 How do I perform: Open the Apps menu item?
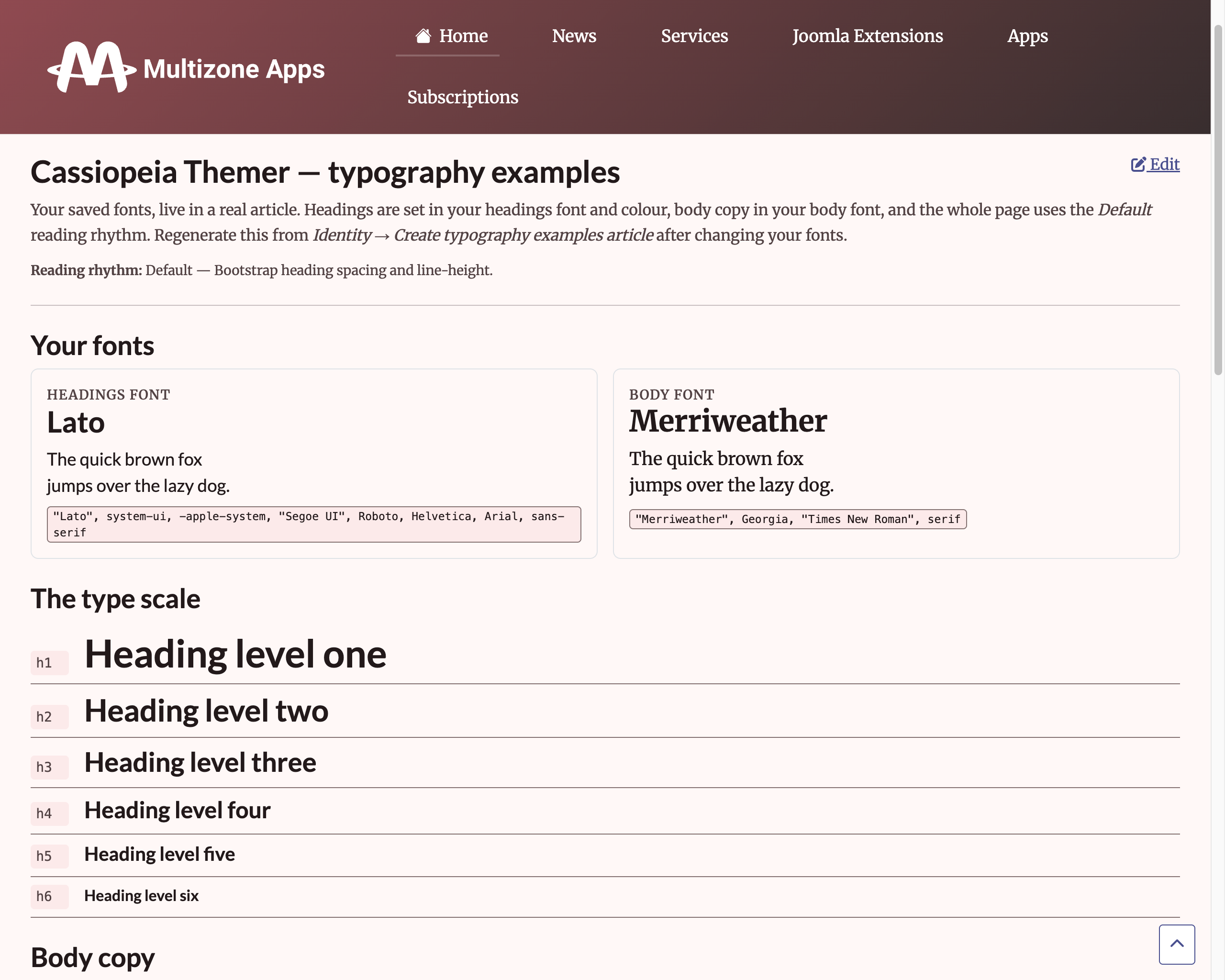tap(1027, 36)
